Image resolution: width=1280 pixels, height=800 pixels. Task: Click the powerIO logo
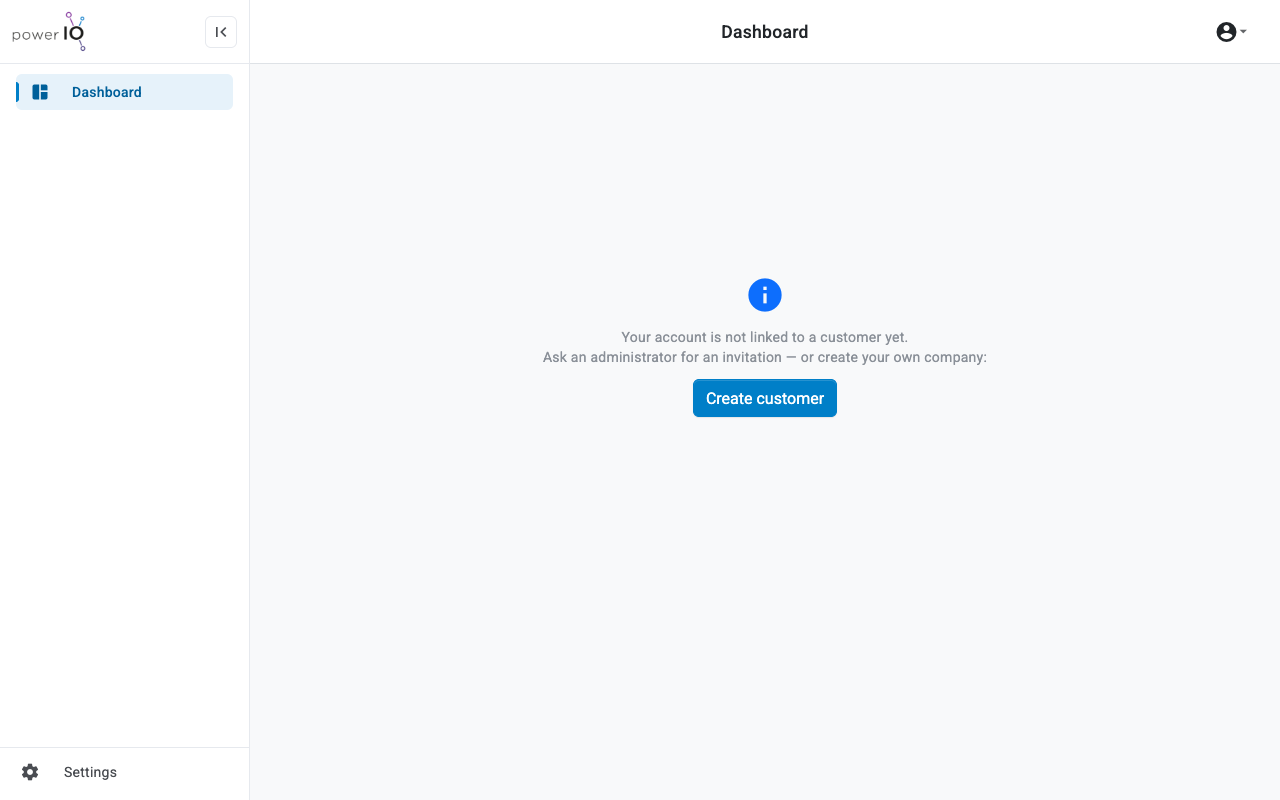click(x=49, y=32)
